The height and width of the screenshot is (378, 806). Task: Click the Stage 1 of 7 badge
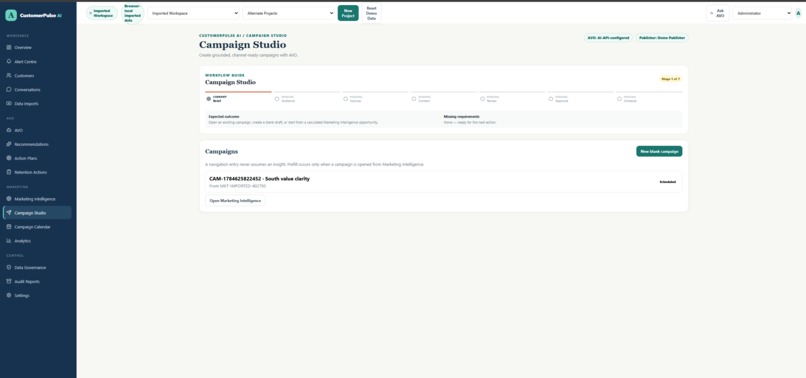670,79
